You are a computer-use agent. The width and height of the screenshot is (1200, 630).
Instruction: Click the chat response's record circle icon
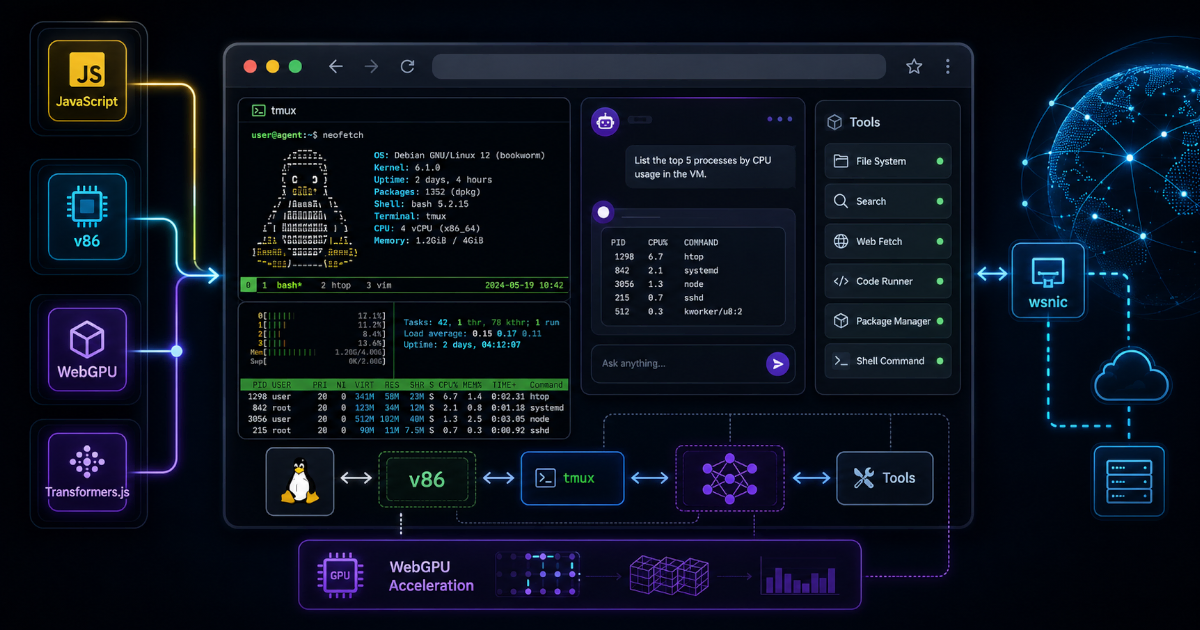603,212
